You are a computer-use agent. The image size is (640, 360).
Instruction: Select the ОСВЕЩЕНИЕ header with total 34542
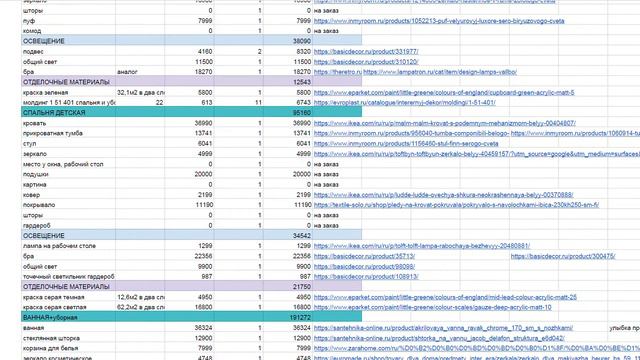pyautogui.click(x=68, y=236)
